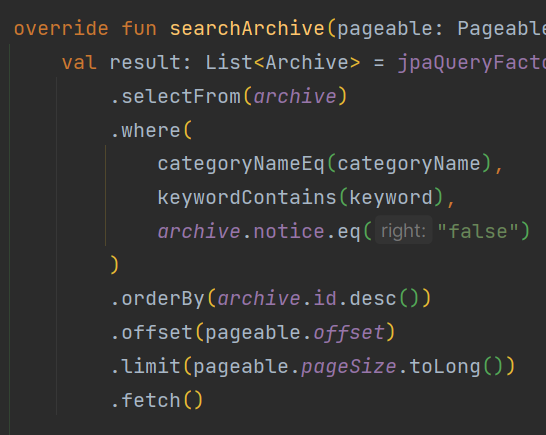The height and width of the screenshot is (435, 546).
Task: Click the List<Archive> type annotation
Action: tap(283, 63)
